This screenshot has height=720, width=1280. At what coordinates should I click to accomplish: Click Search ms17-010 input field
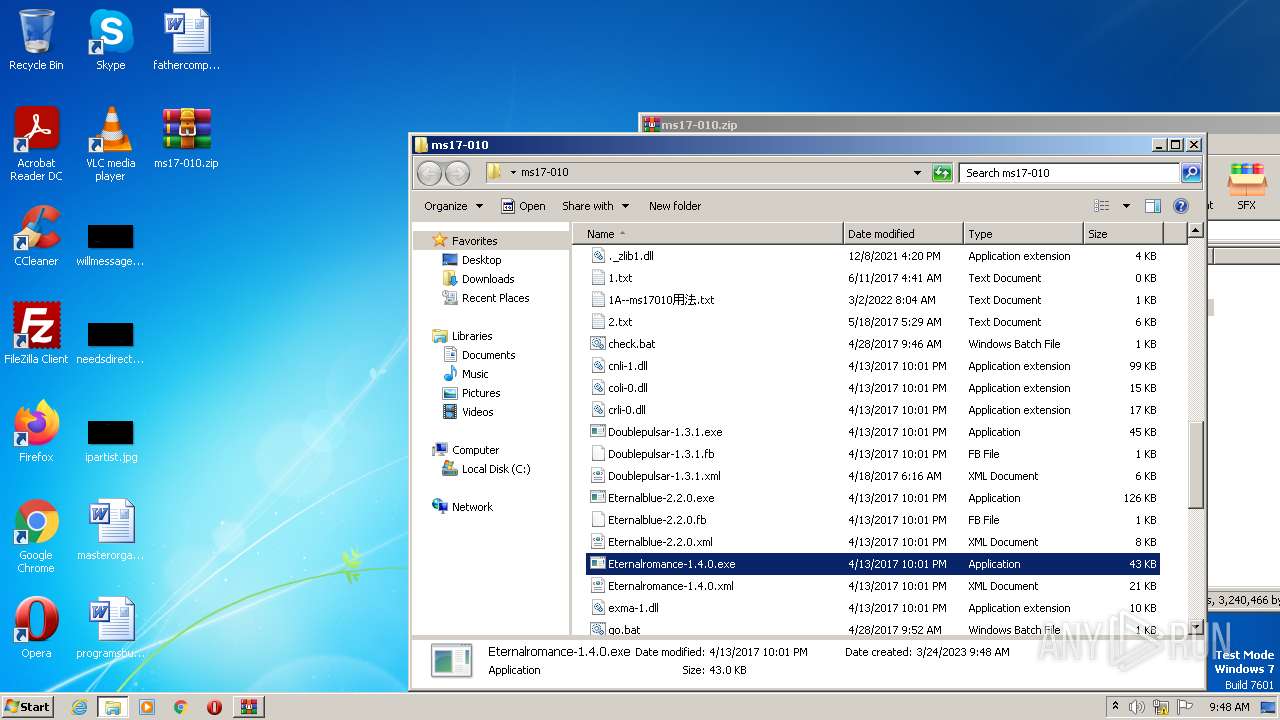pos(1069,173)
